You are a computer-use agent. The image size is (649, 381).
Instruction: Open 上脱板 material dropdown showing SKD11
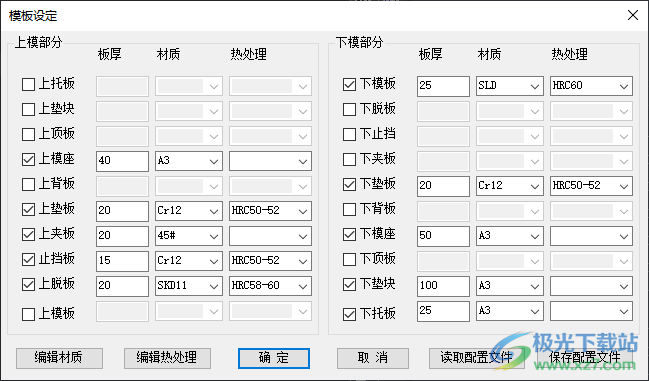pos(189,286)
